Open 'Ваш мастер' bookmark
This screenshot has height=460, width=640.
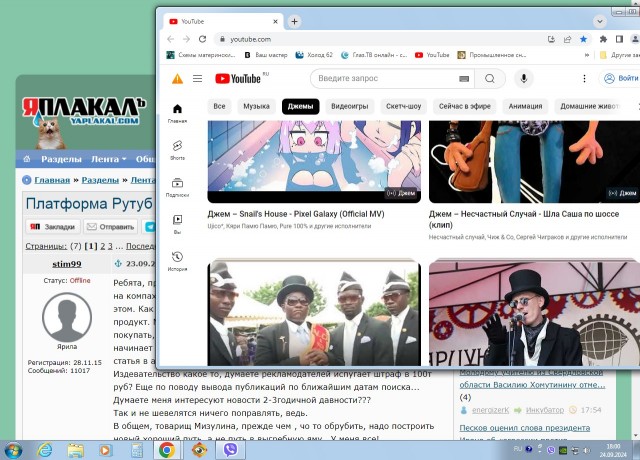click(266, 55)
